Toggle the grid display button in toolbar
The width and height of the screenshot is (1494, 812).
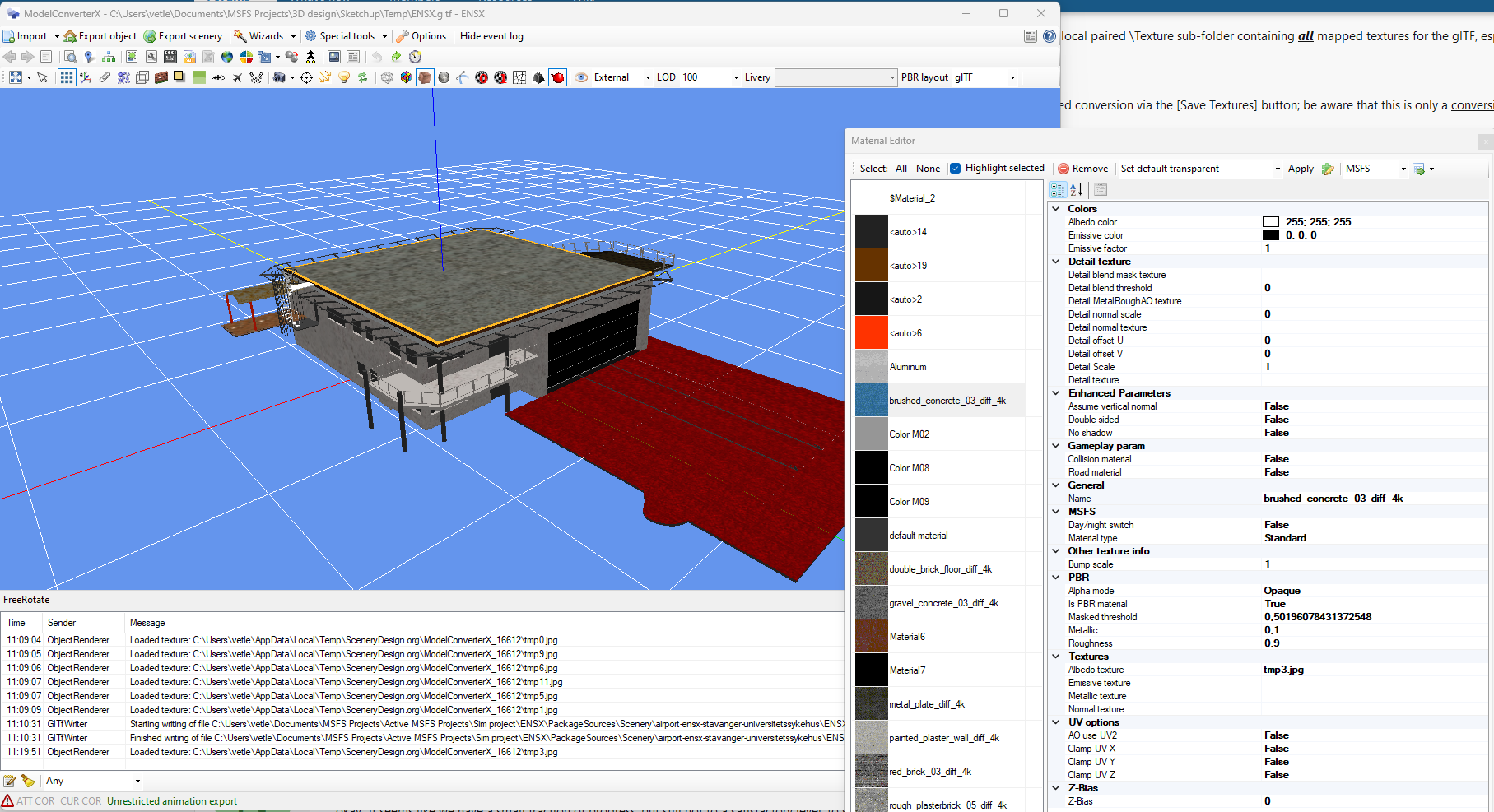67,77
